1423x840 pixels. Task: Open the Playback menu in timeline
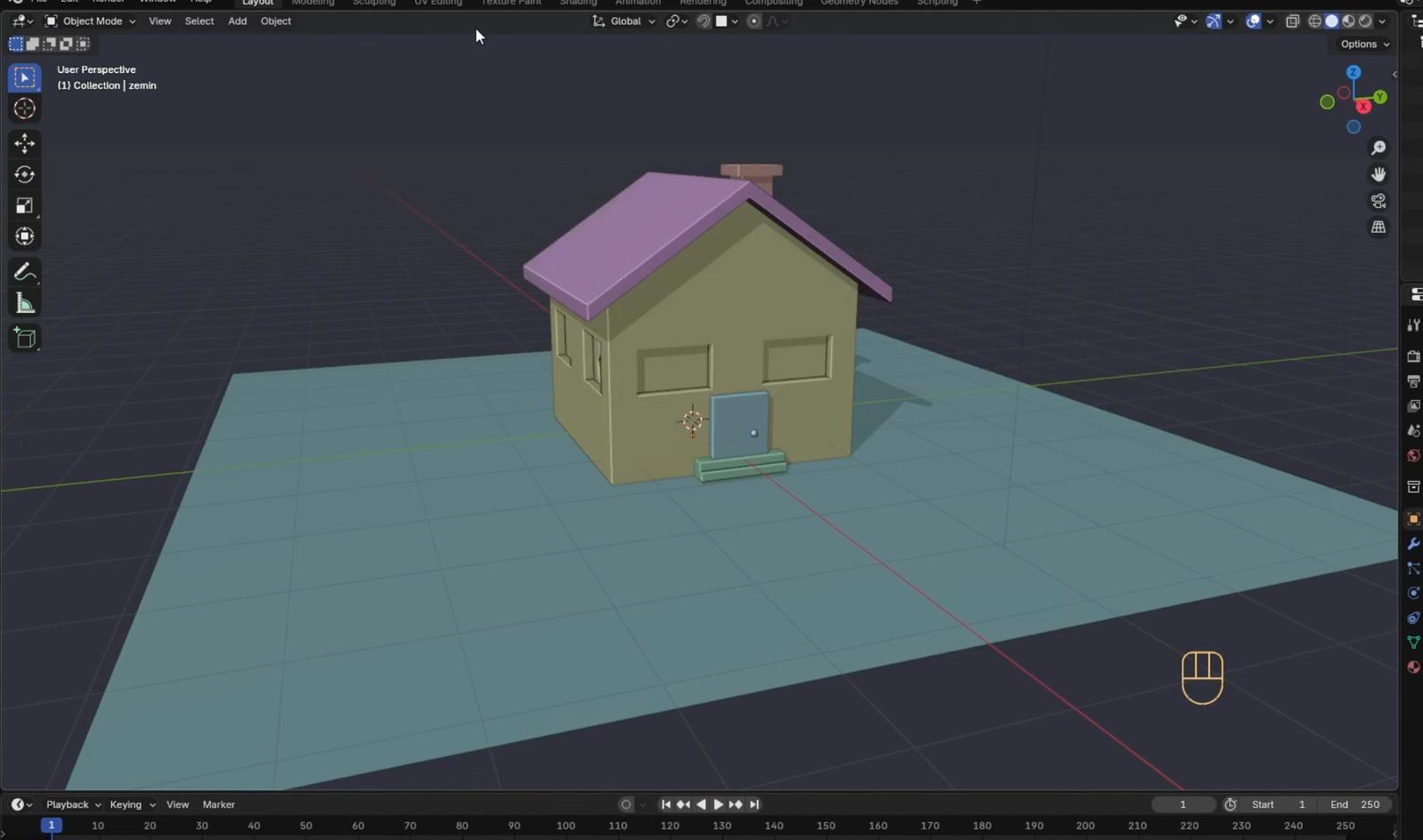(x=73, y=804)
